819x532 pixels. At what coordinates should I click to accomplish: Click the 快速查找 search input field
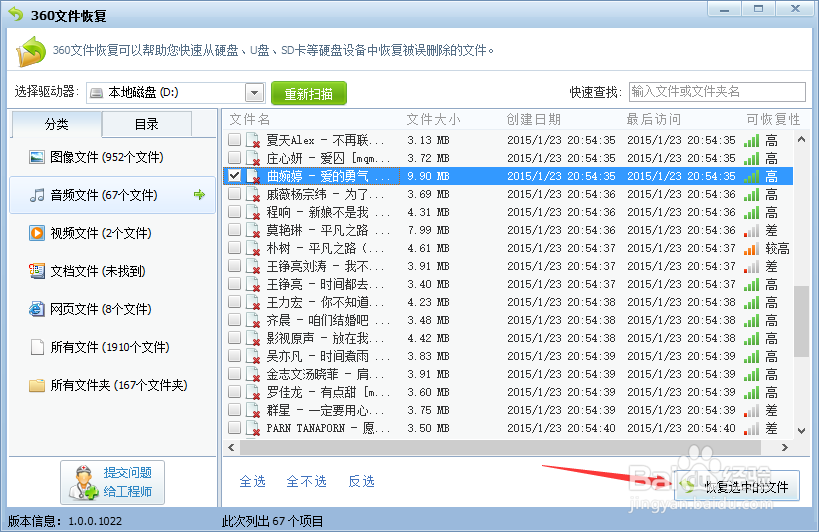[x=717, y=92]
